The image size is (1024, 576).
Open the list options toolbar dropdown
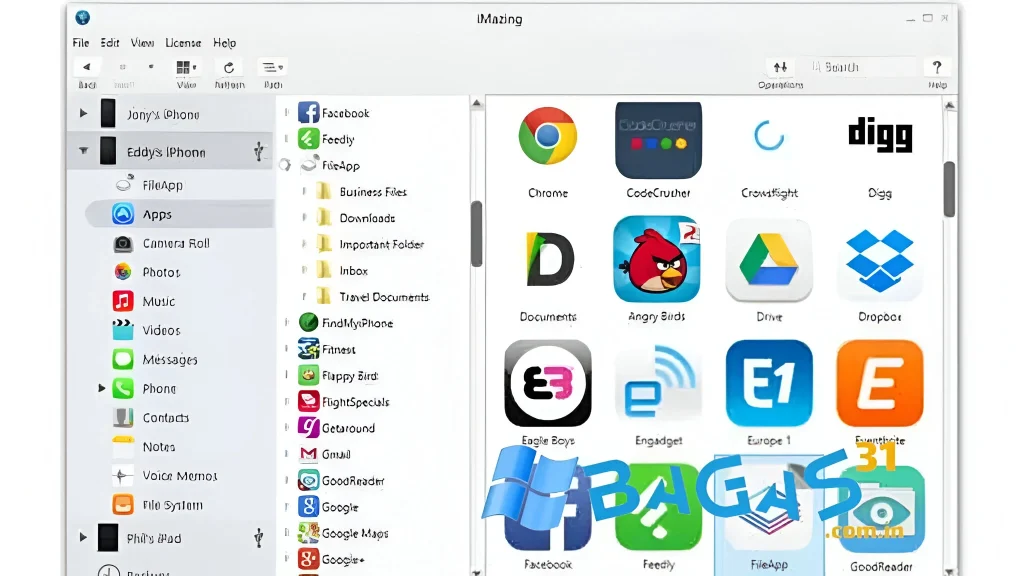coord(272,67)
